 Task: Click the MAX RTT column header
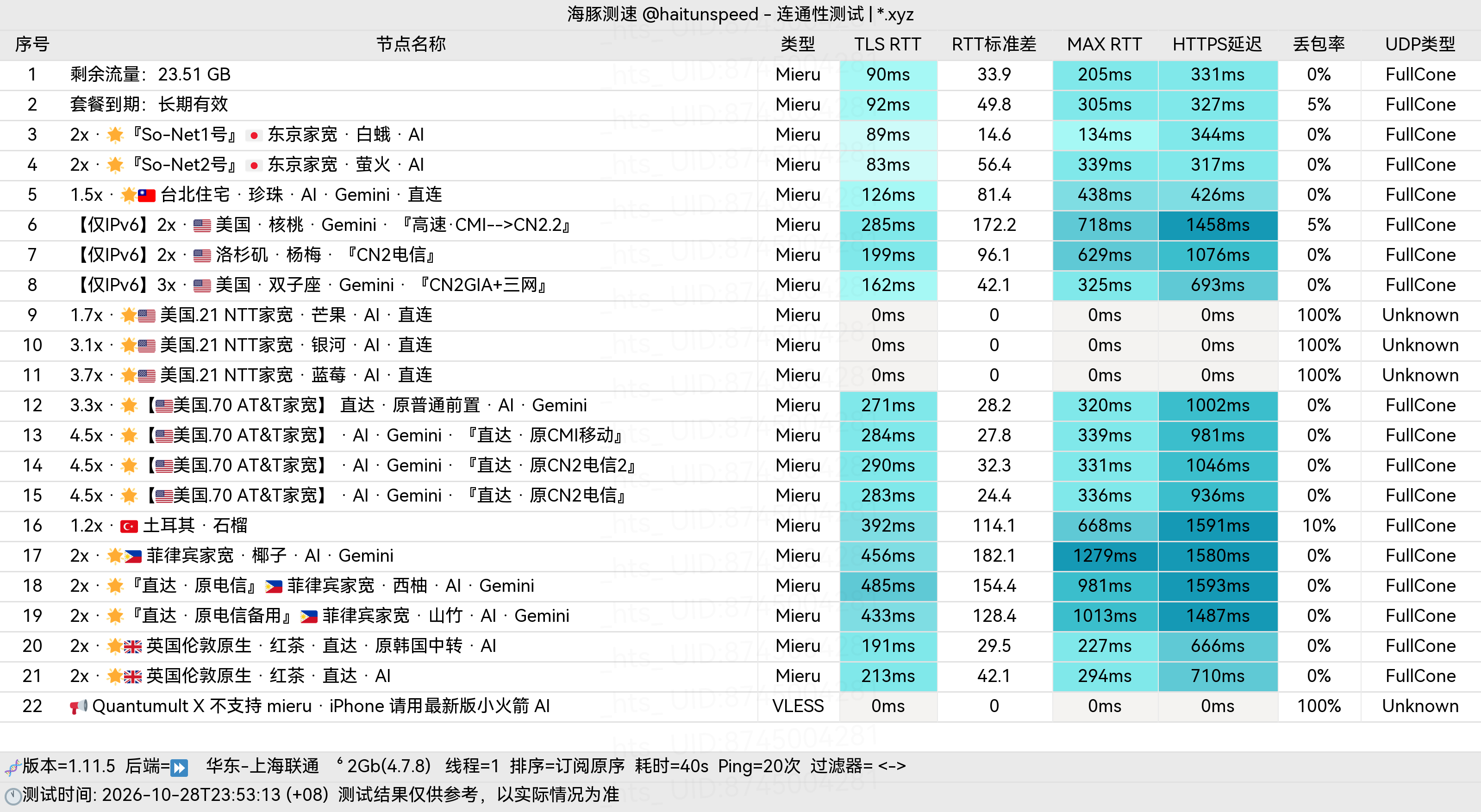[x=1104, y=44]
